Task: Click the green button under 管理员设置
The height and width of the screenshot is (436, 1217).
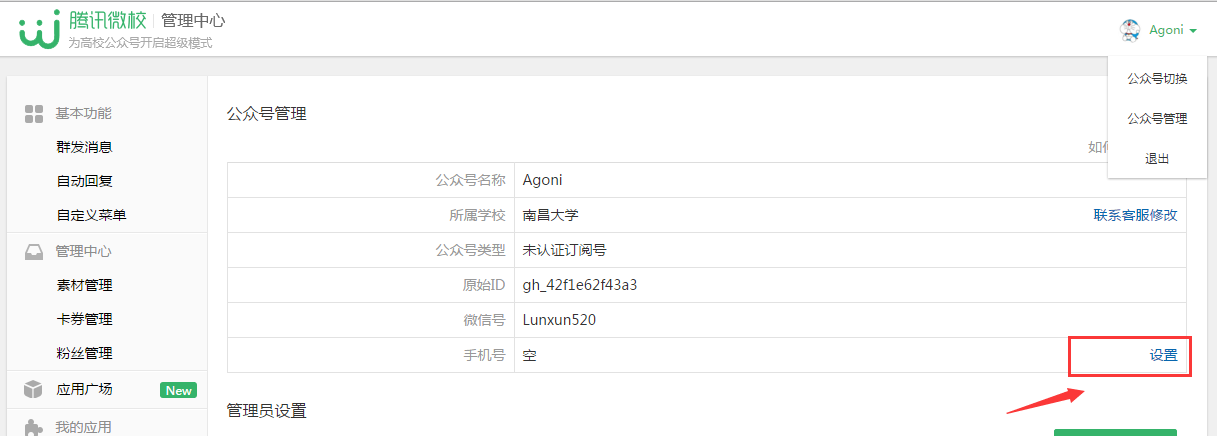Action: tap(1115, 432)
